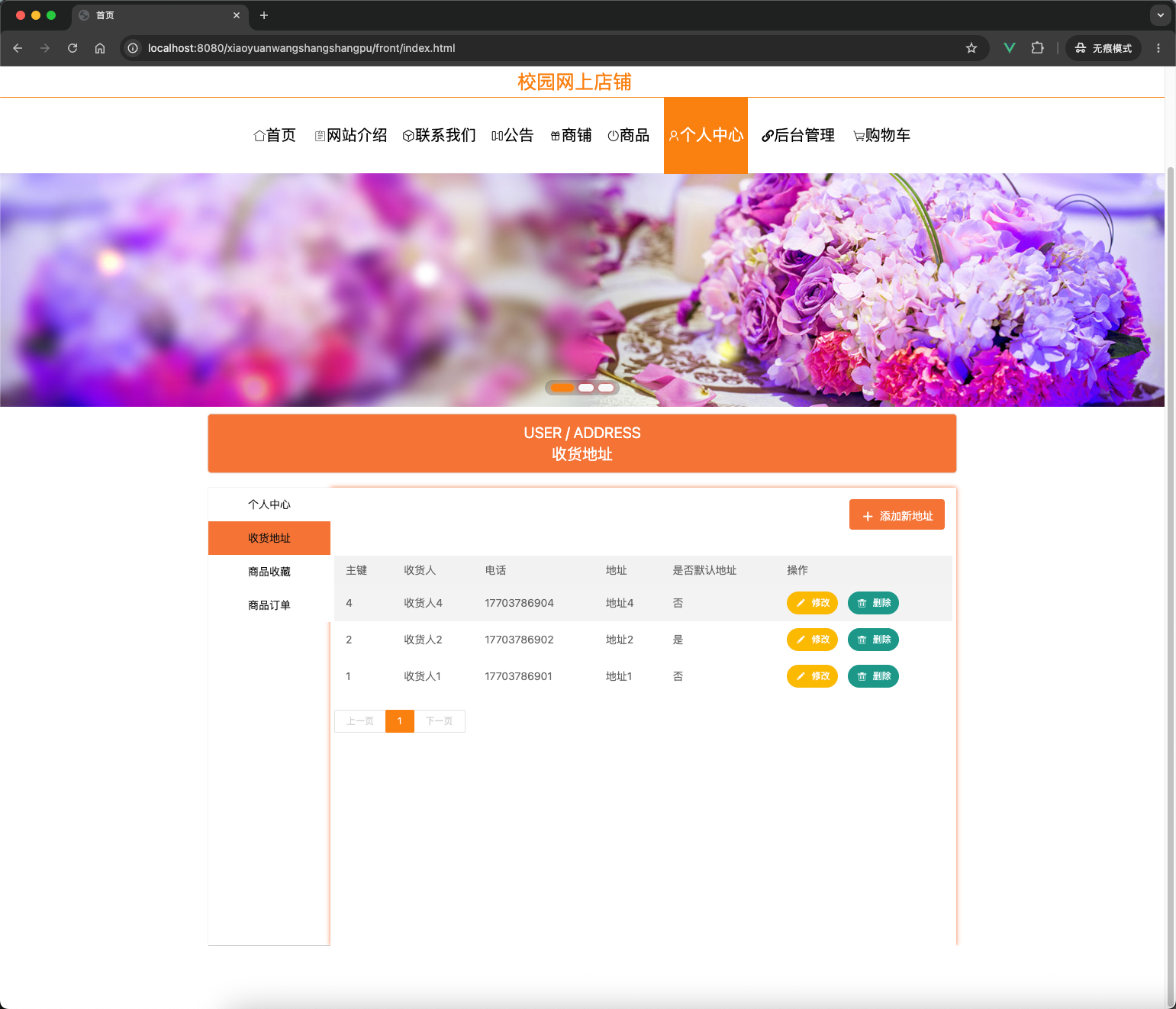This screenshot has height=1009, width=1176.
Task: Click the 收货人2 name cell
Action: coord(423,640)
